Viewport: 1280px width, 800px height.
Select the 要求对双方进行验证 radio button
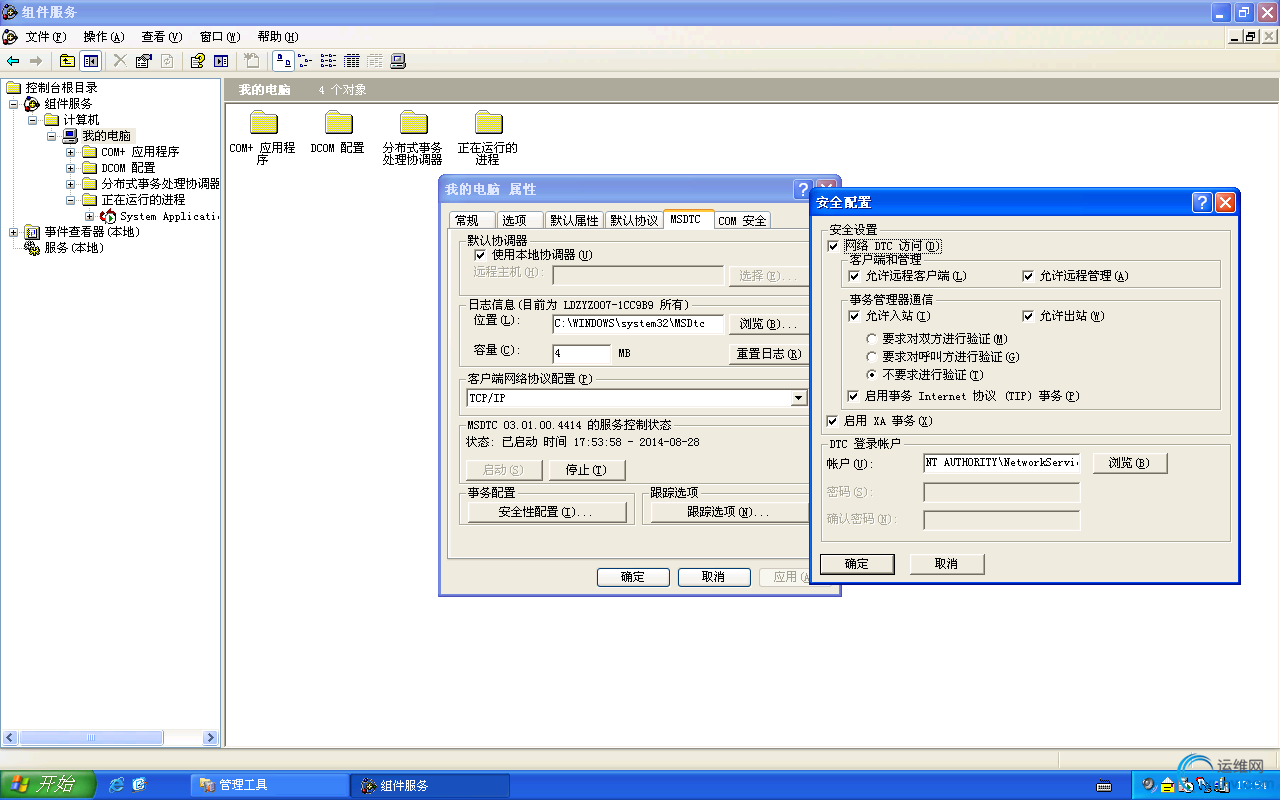coord(872,339)
